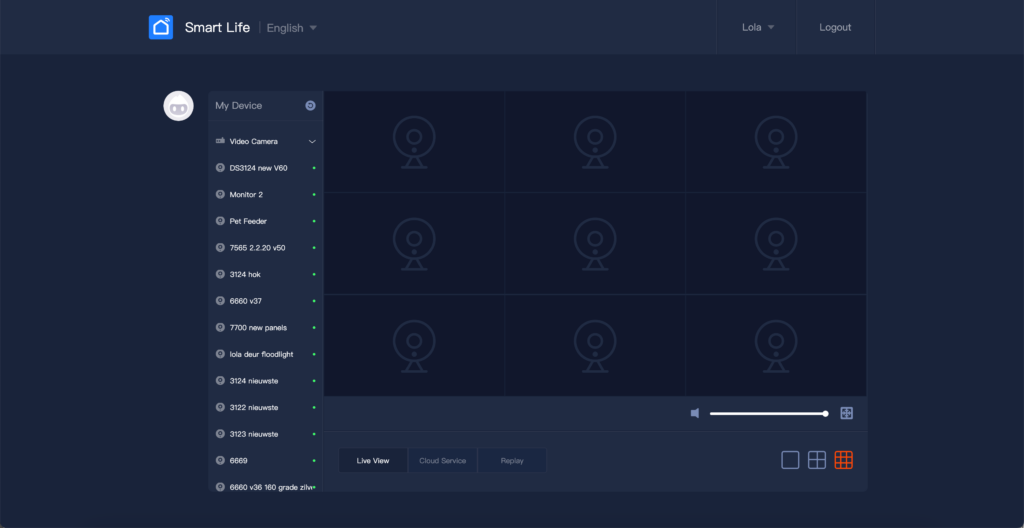The image size is (1024, 528).
Task: Enter fullscreen with the expand icon
Action: [x=846, y=413]
